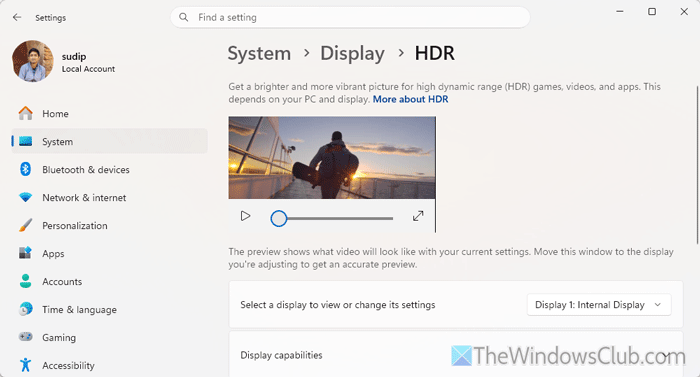This screenshot has width=700, height=377.
Task: Click the Find a setting search box
Action: point(350,17)
